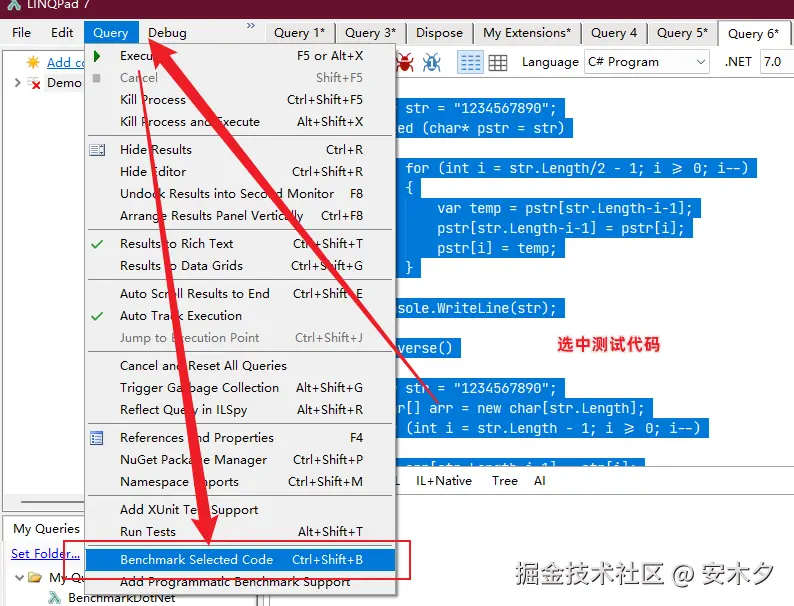The width and height of the screenshot is (794, 606).
Task: Select Kill Process menu item
Action: point(241,100)
